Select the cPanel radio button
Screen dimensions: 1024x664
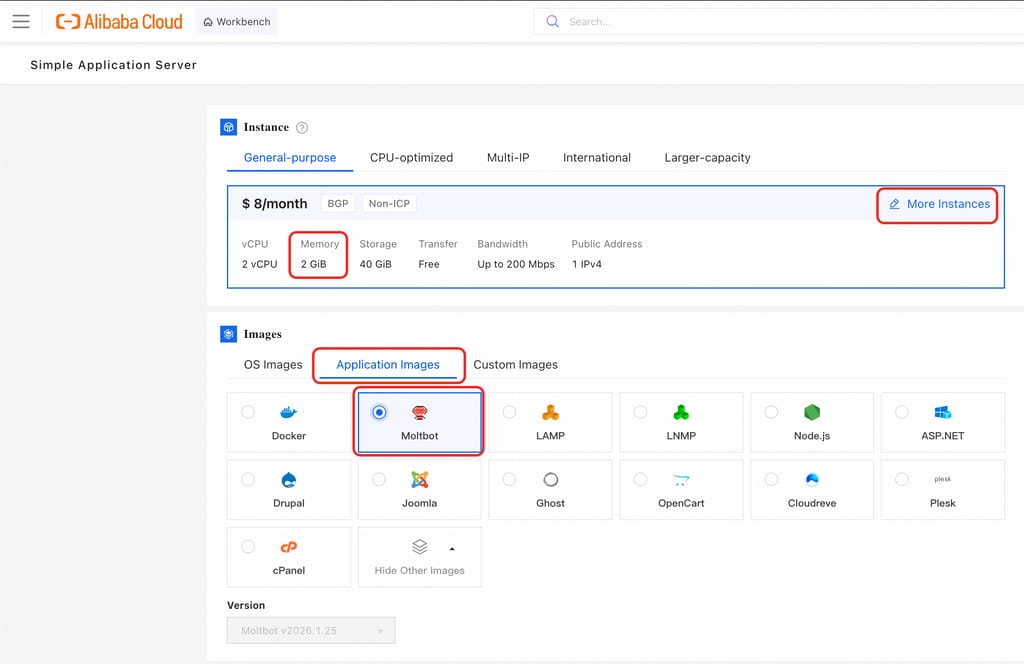click(248, 547)
